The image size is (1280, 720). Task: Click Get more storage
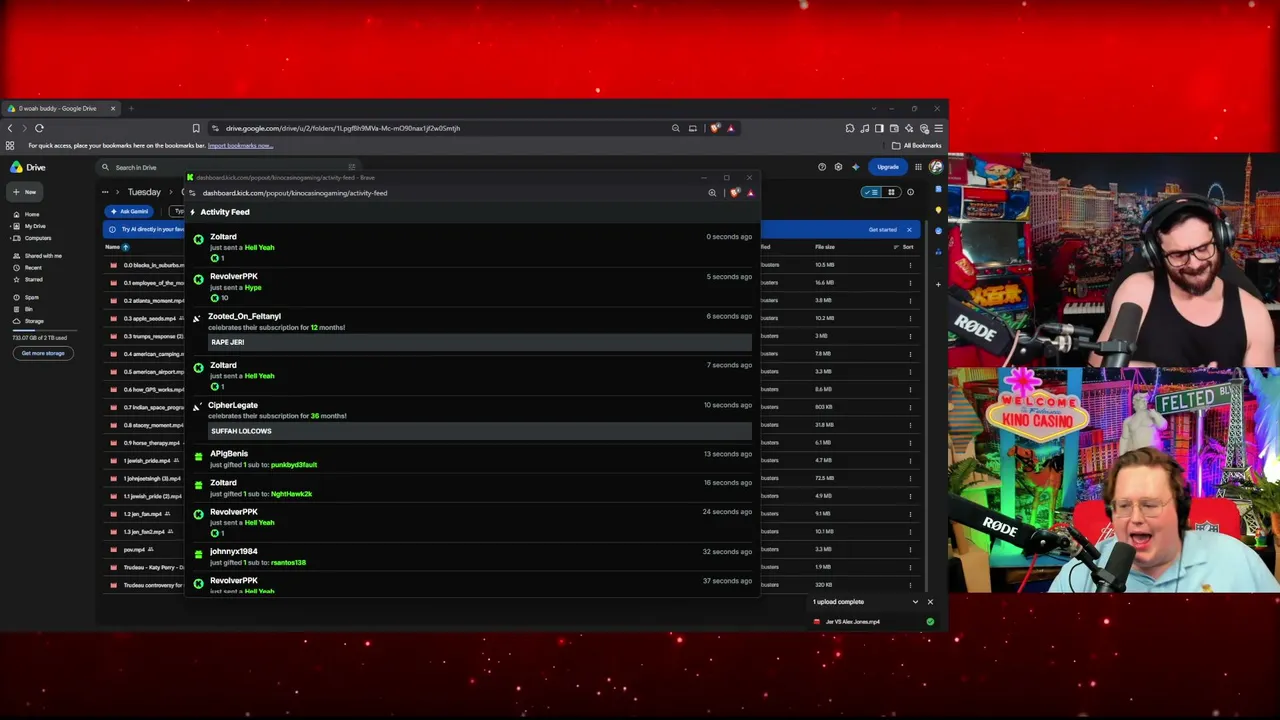43,353
